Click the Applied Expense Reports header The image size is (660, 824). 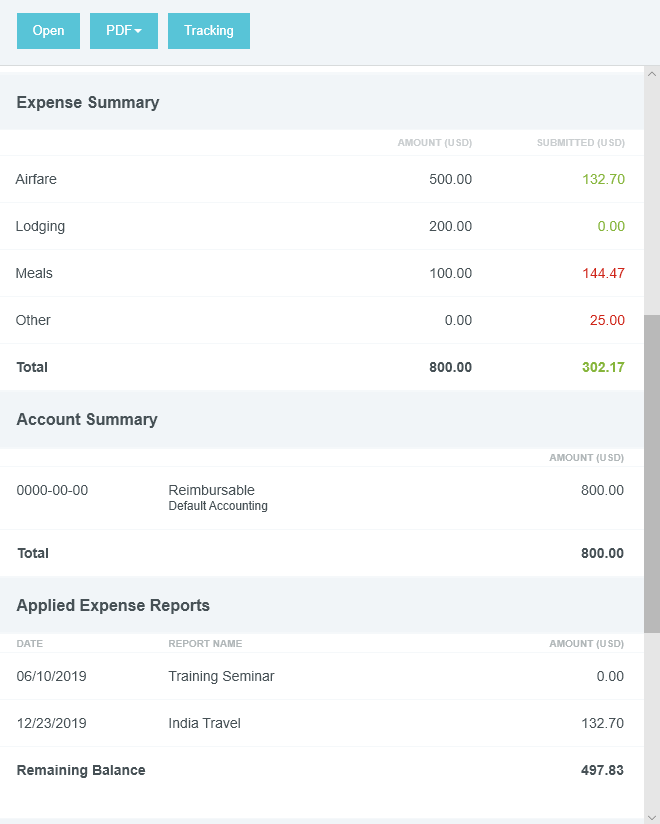tap(113, 606)
